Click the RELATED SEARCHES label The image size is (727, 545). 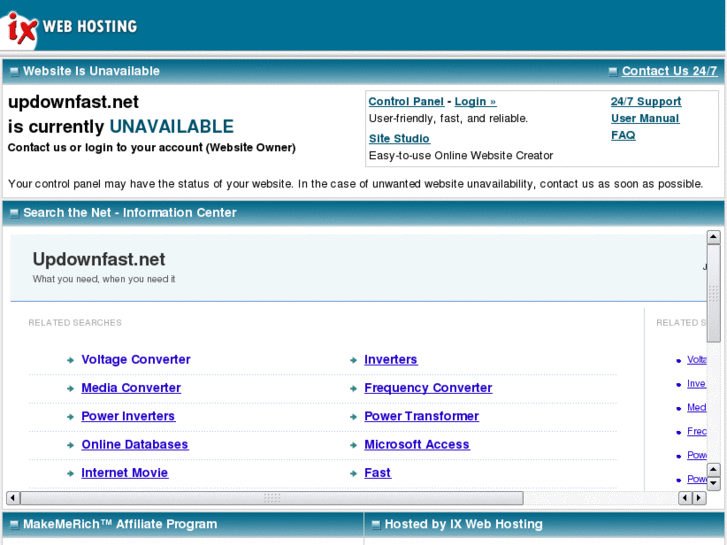coord(75,322)
